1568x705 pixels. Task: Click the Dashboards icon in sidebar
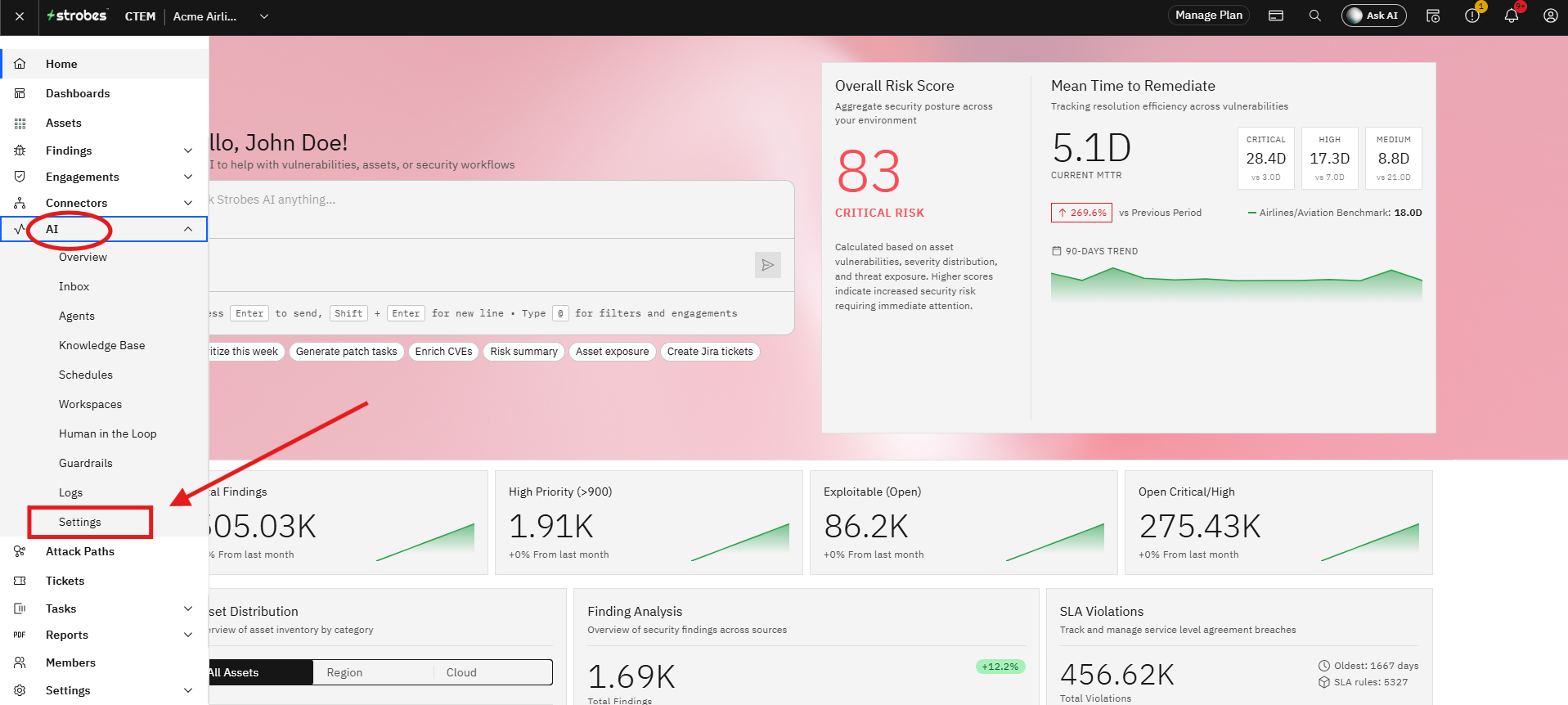click(20, 93)
